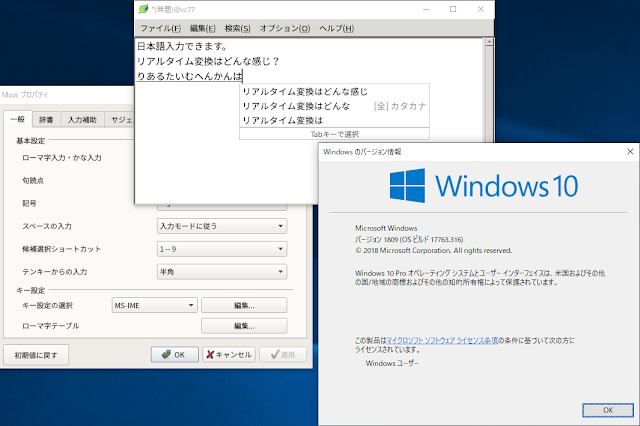Screen dimensions: 640x426
Task: Open the オプション(O) menu
Action: point(285,28)
